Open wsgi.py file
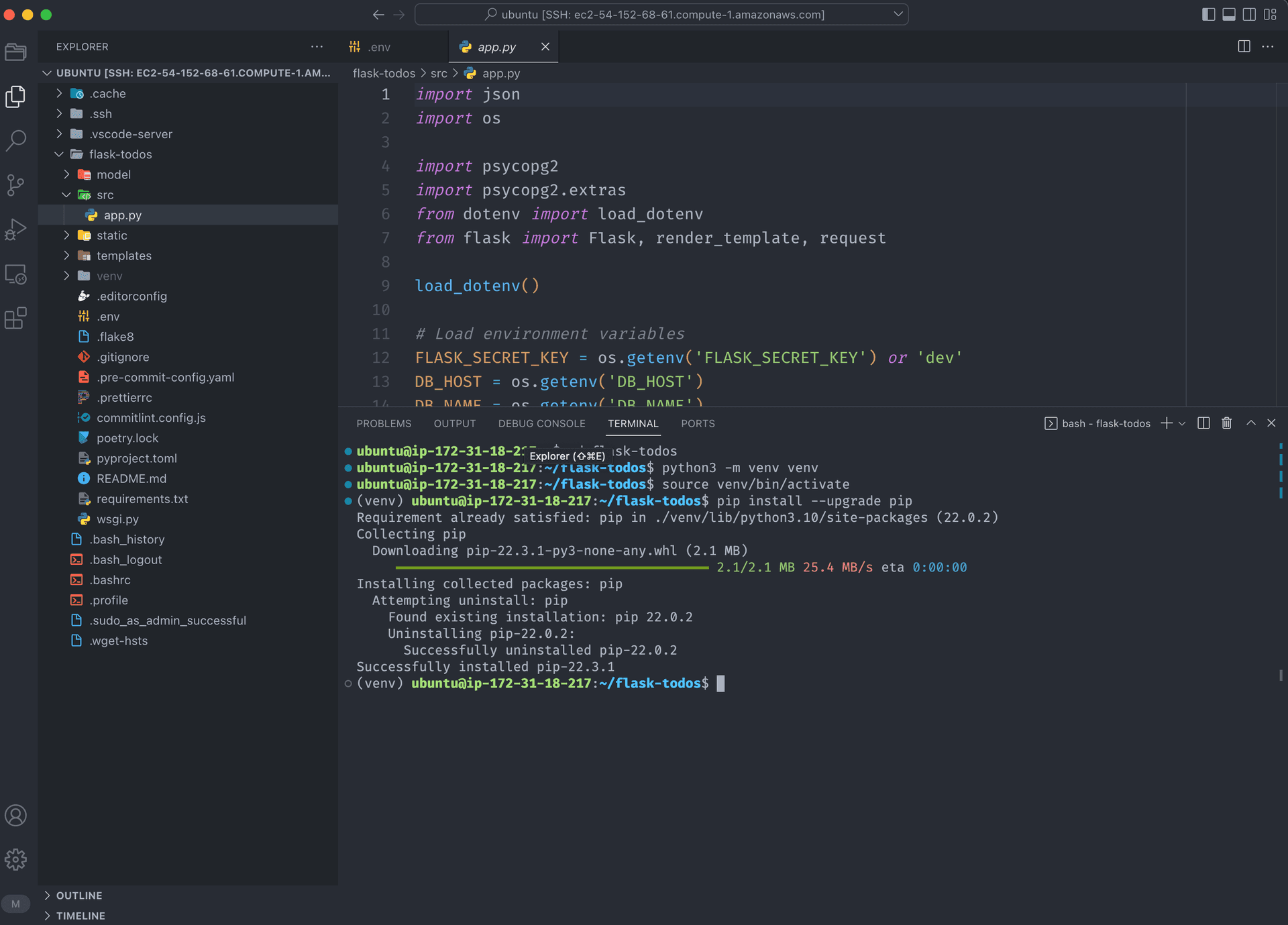Screen dimensions: 1288x925 pos(188,519)
